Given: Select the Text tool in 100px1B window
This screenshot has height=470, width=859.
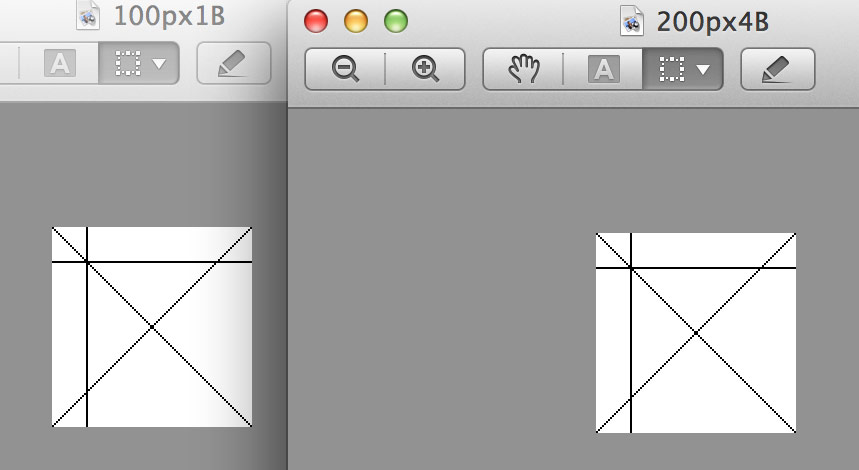Looking at the screenshot, I should pos(59,64).
